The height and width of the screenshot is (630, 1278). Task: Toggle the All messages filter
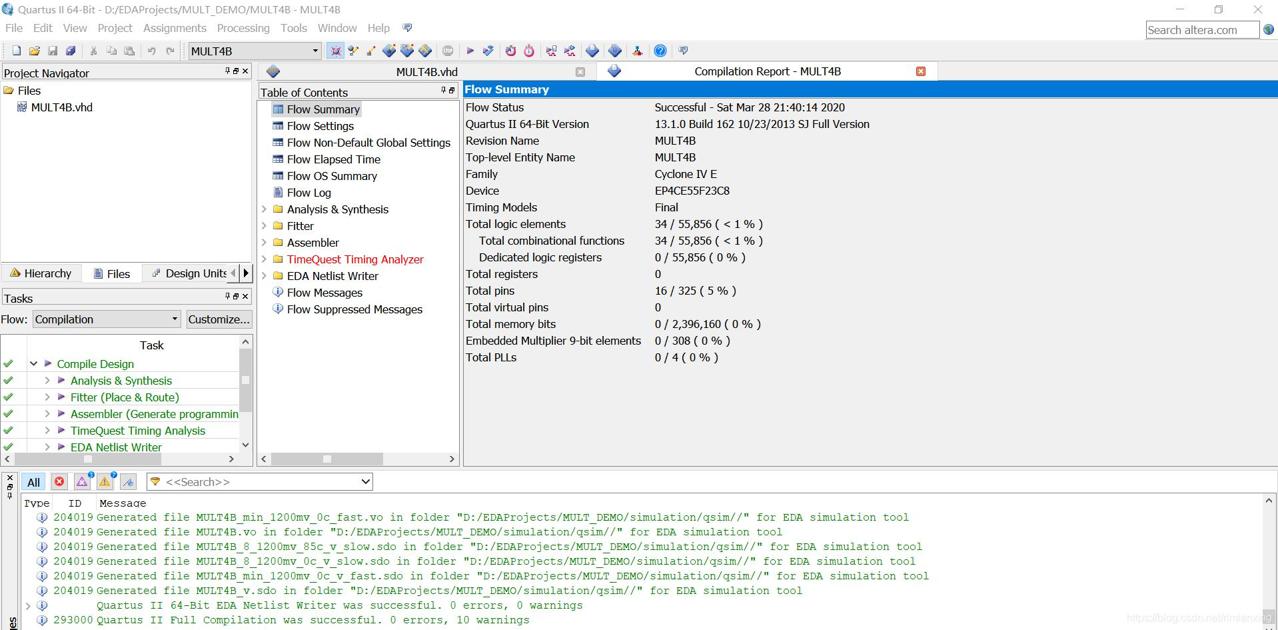[x=33, y=482]
